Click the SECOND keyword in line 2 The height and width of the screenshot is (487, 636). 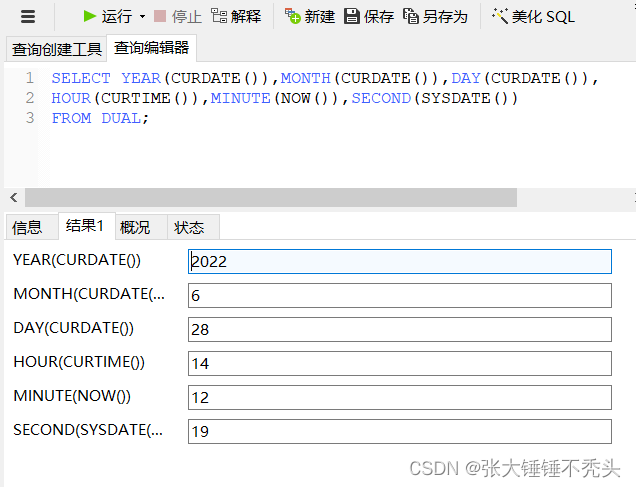pyautogui.click(x=381, y=98)
